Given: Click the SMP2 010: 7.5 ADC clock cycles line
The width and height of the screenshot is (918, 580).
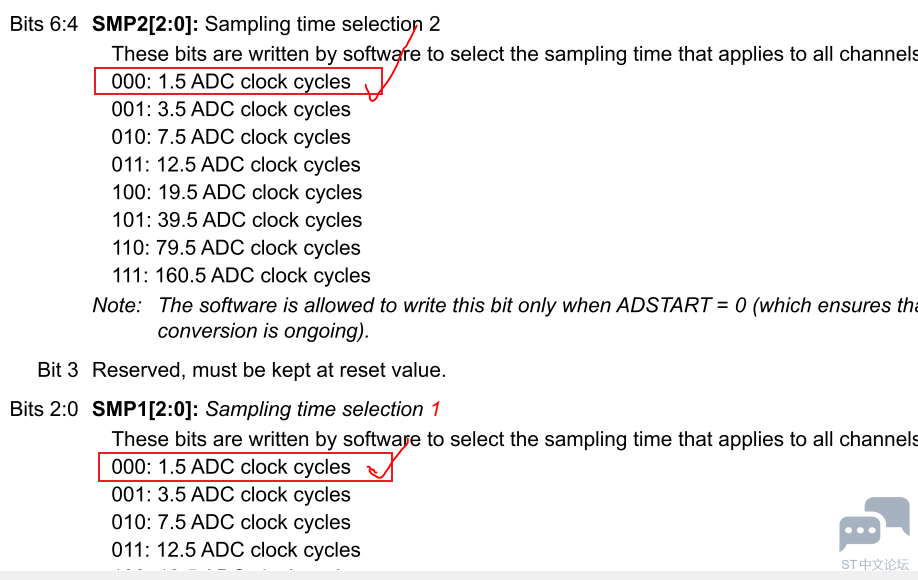Looking at the screenshot, I should (231, 137).
